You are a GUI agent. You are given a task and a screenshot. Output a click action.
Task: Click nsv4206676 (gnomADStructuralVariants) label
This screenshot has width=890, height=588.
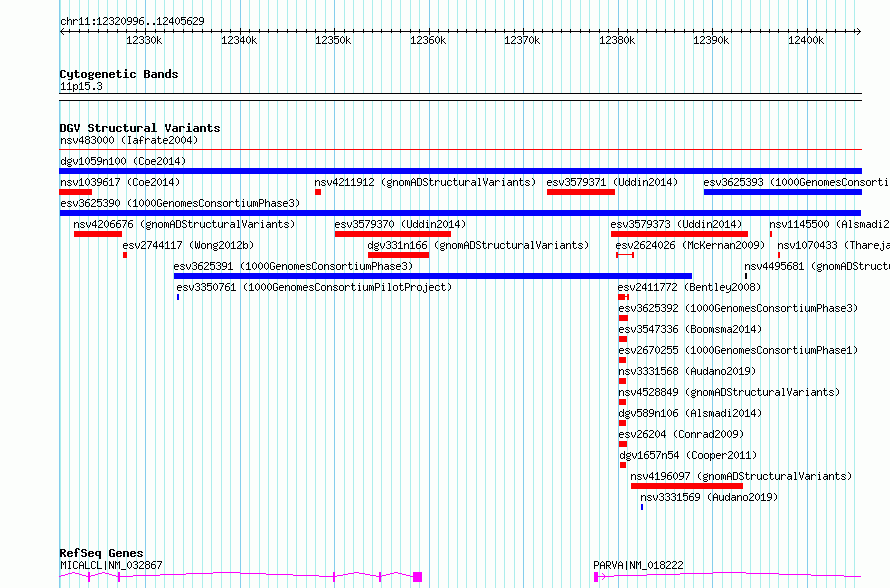184,224
